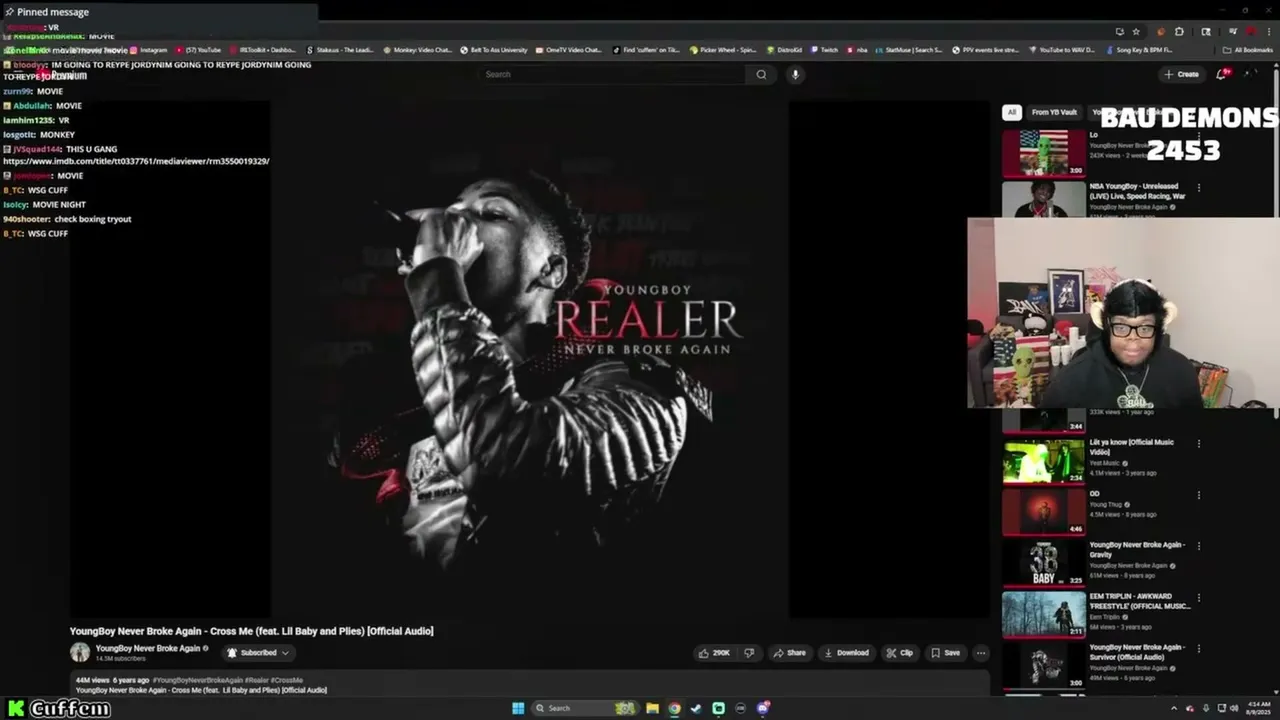Open options for Survivor video
Screen dimensions: 1280x720
tap(1199, 648)
